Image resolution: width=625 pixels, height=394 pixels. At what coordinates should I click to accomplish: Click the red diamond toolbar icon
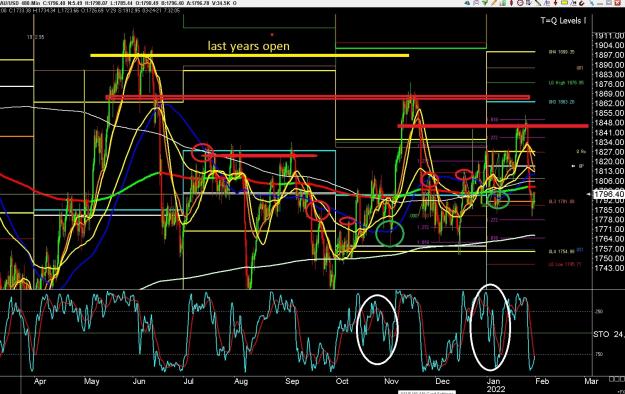[x=511, y=2]
